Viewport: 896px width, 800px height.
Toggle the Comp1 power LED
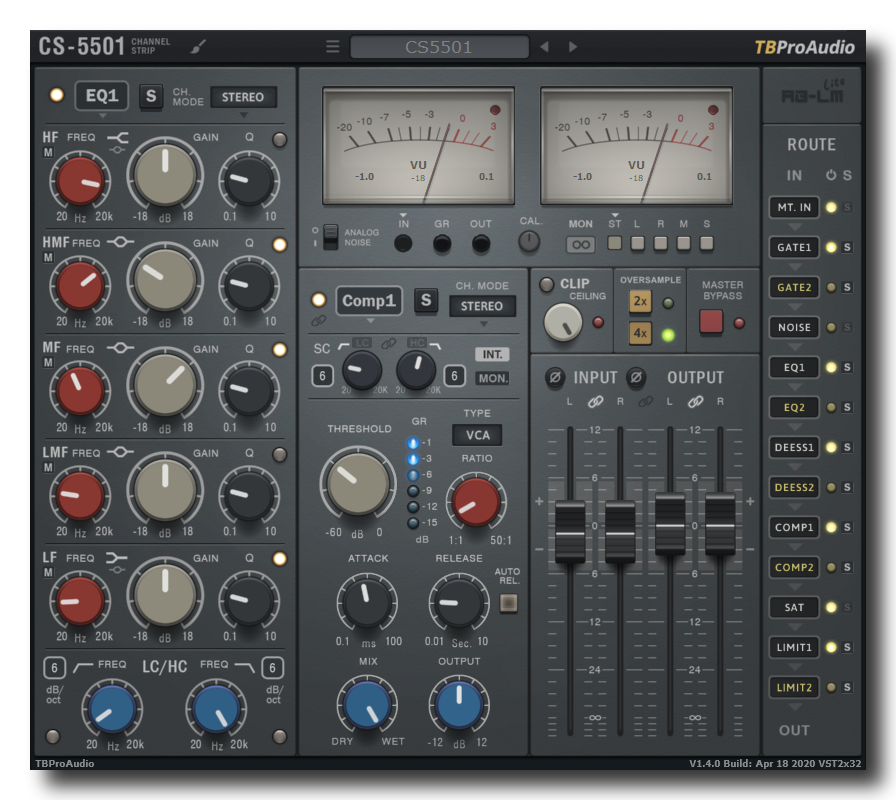(x=318, y=300)
